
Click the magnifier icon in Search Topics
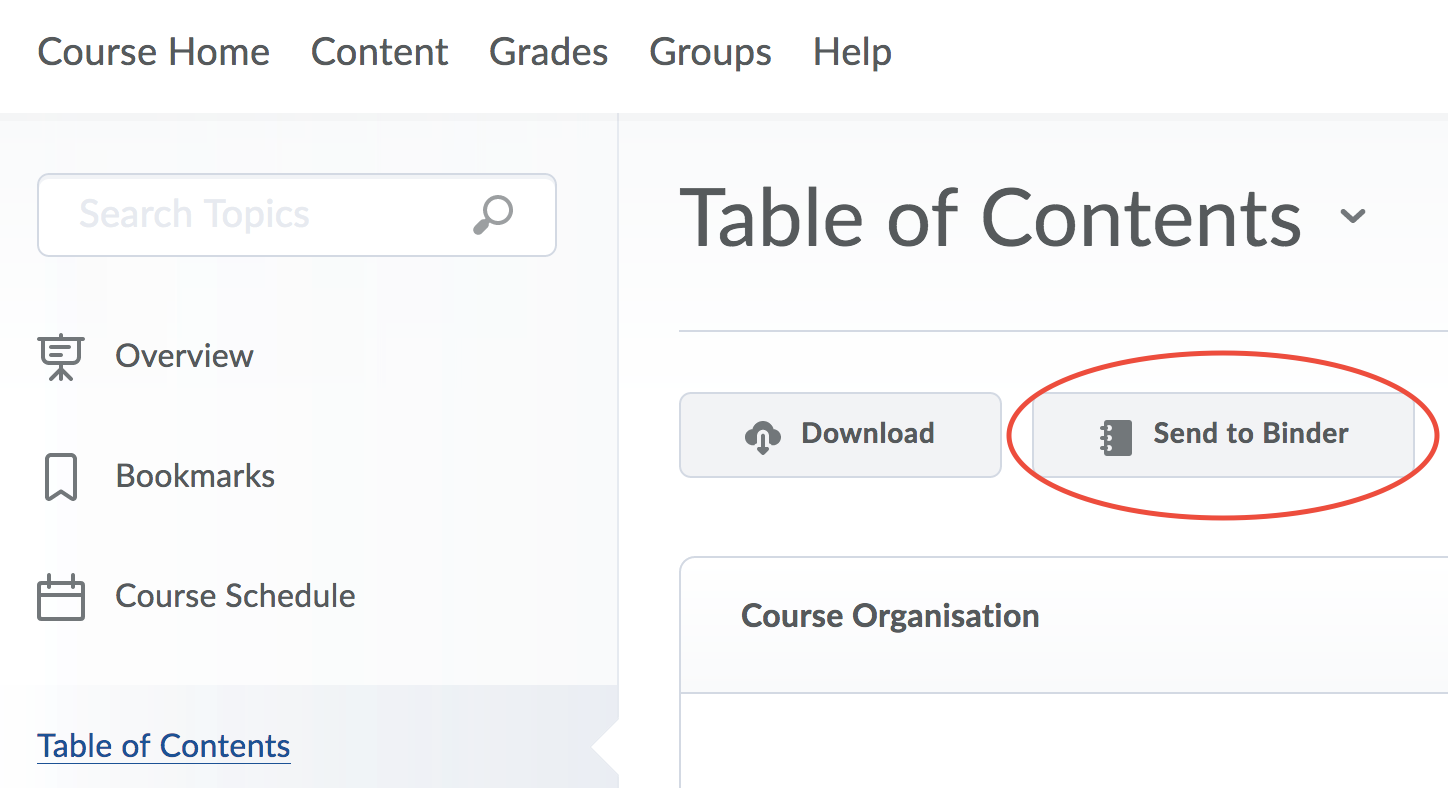tap(493, 214)
